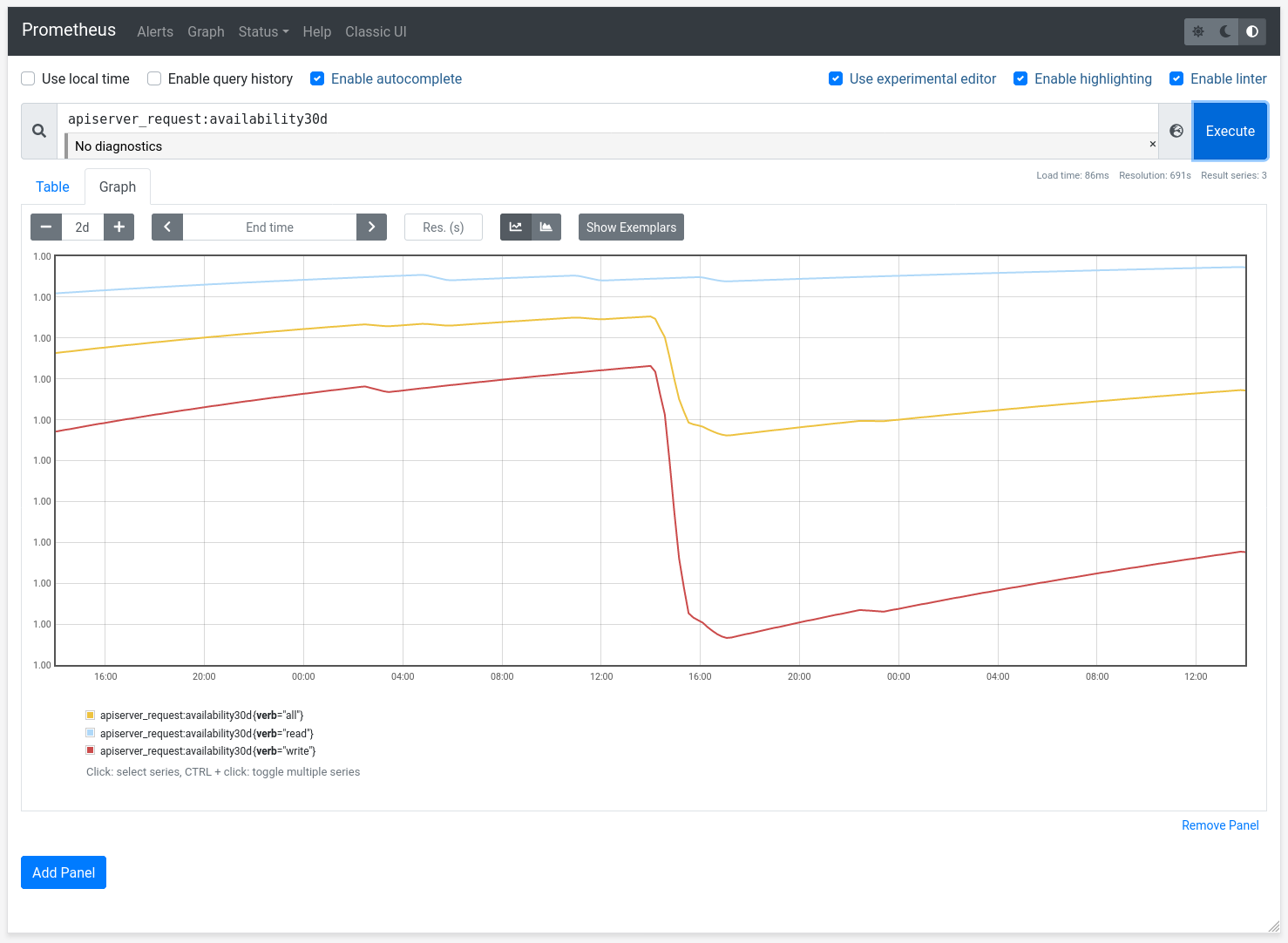The image size is (1288, 943).
Task: Click the Result series: 3 text
Action: pos(1234,175)
